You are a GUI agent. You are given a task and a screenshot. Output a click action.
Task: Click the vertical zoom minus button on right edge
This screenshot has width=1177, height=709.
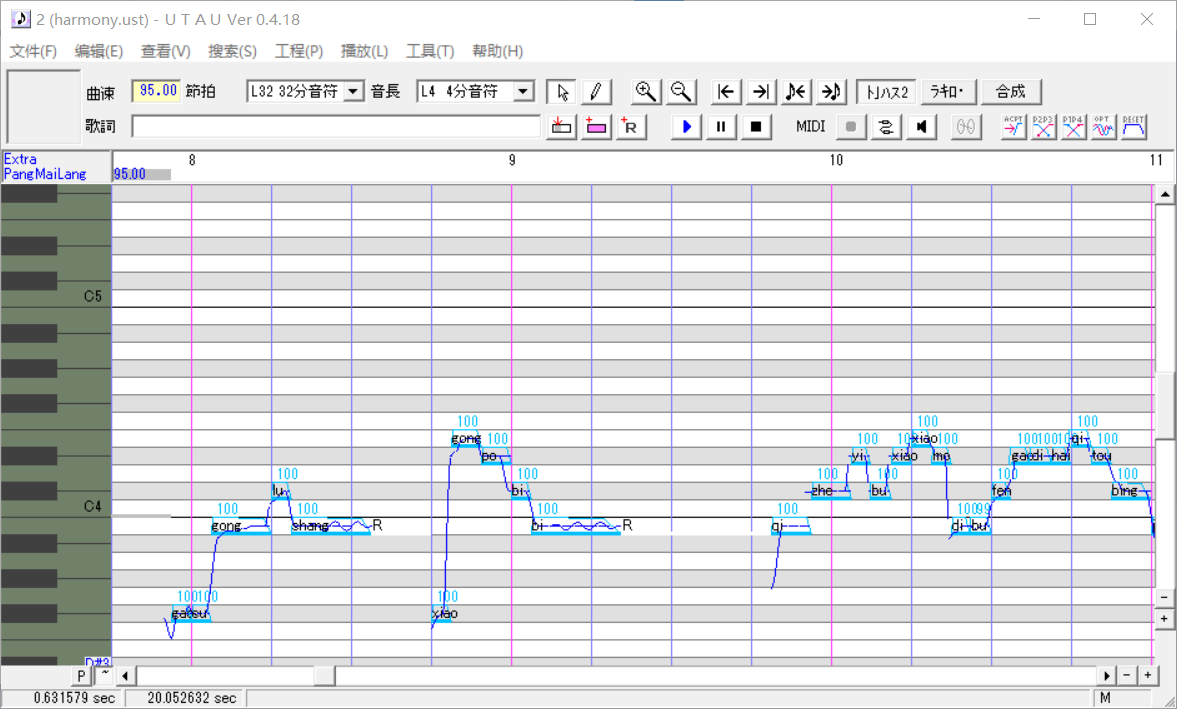[x=1164, y=598]
